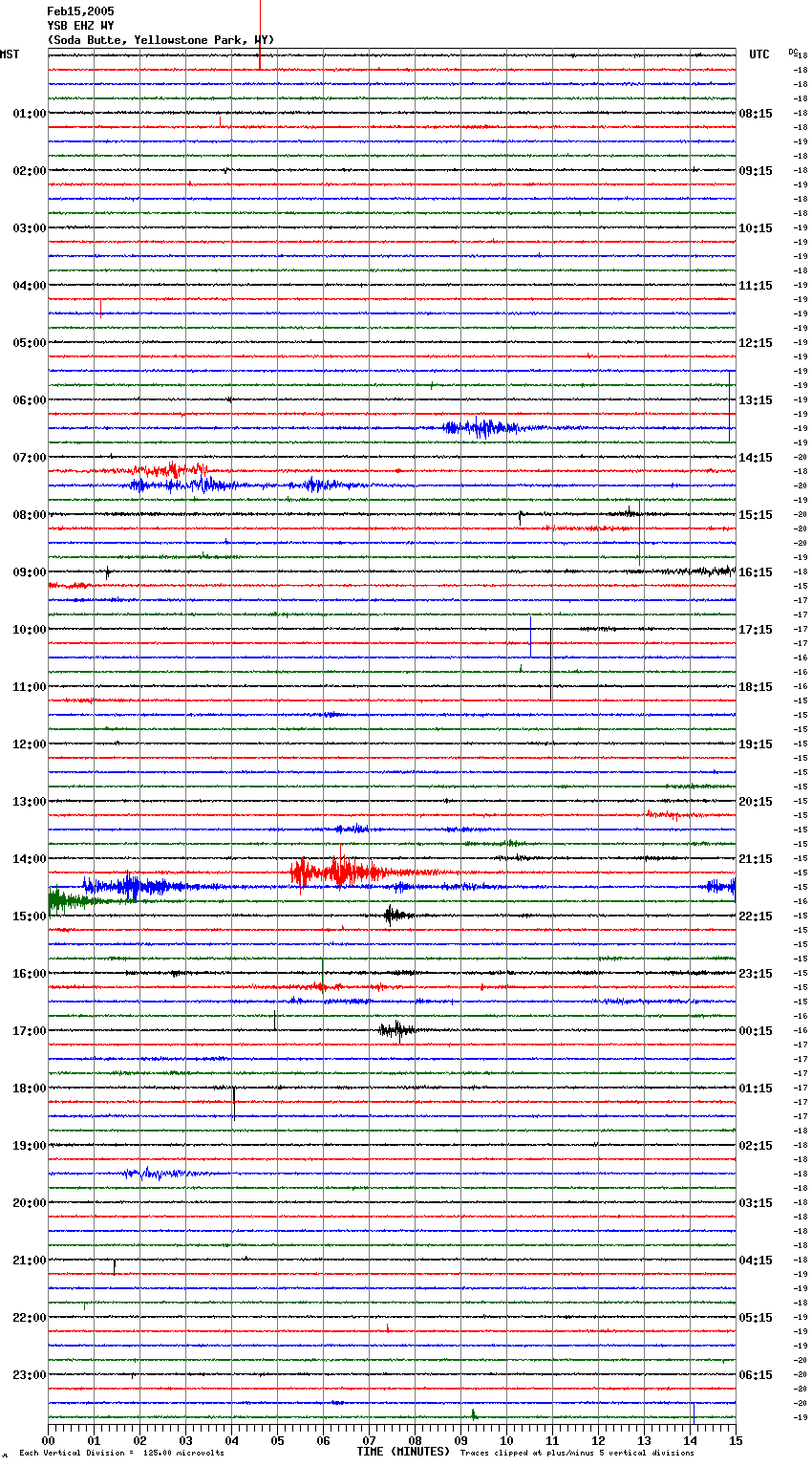Click the 11:00 MST row label
The width and height of the screenshot is (812, 1466).
click(30, 687)
